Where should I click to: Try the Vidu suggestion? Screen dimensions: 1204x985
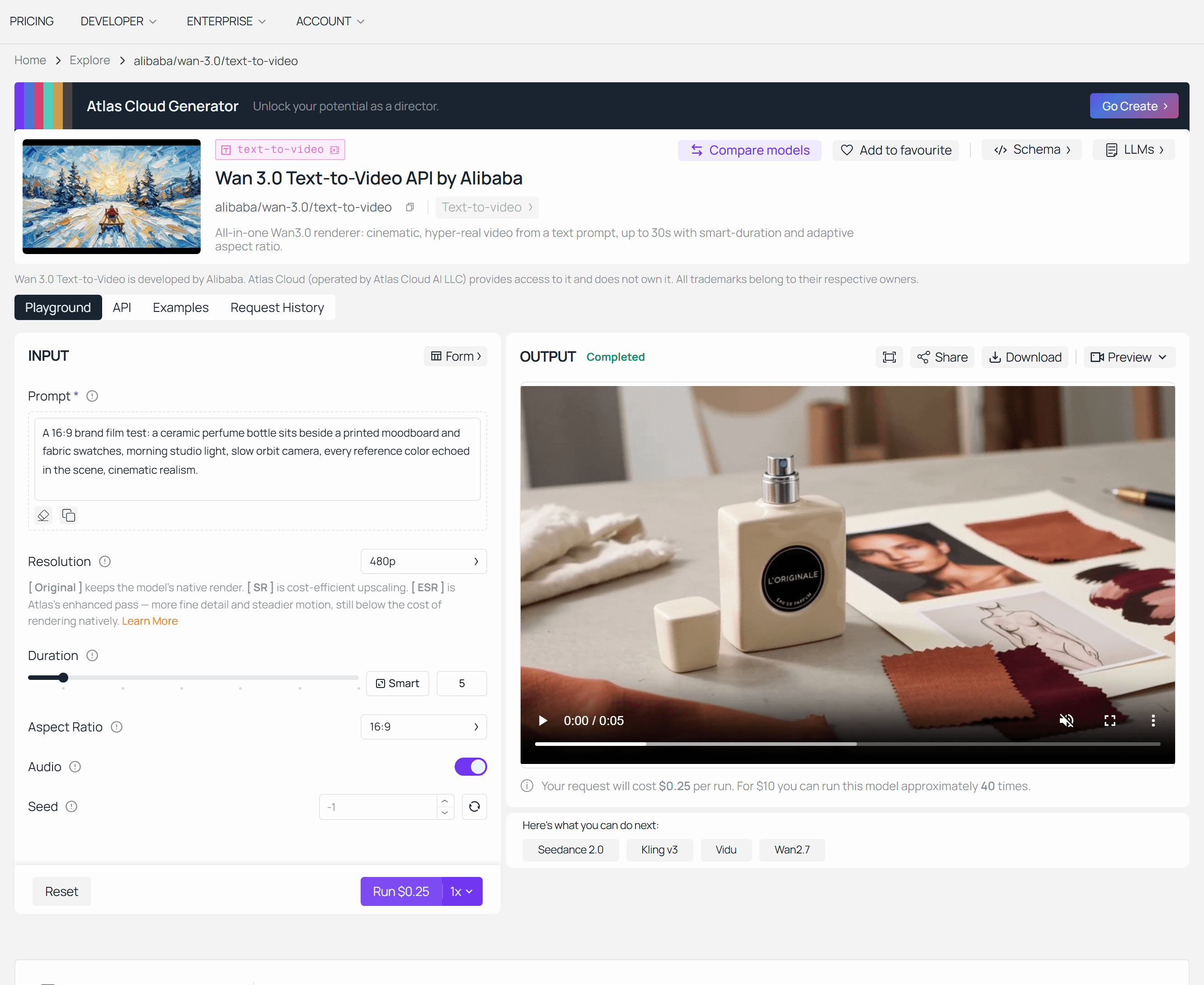pyautogui.click(x=726, y=850)
